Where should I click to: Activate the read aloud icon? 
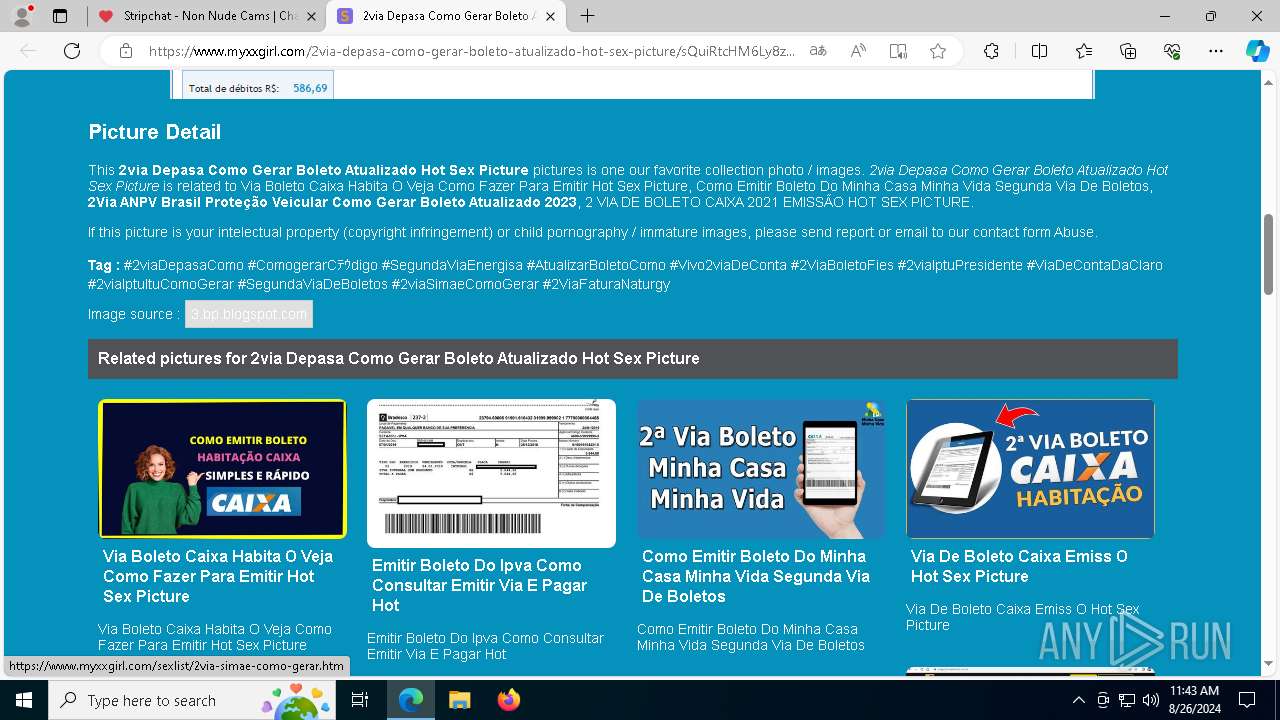(858, 51)
